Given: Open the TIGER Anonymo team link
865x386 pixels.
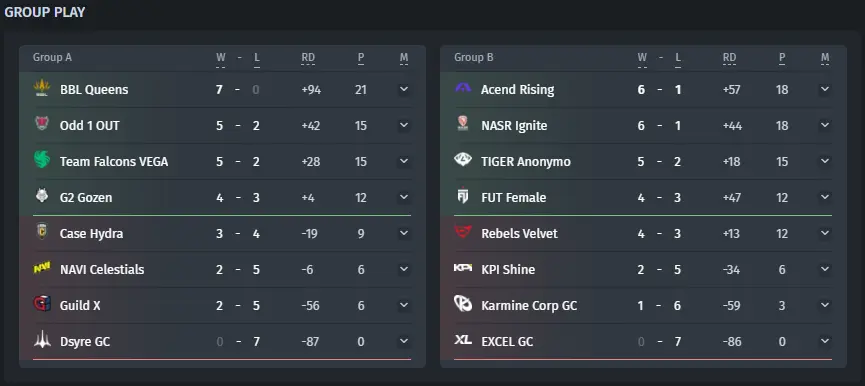Looking at the screenshot, I should click(526, 162).
